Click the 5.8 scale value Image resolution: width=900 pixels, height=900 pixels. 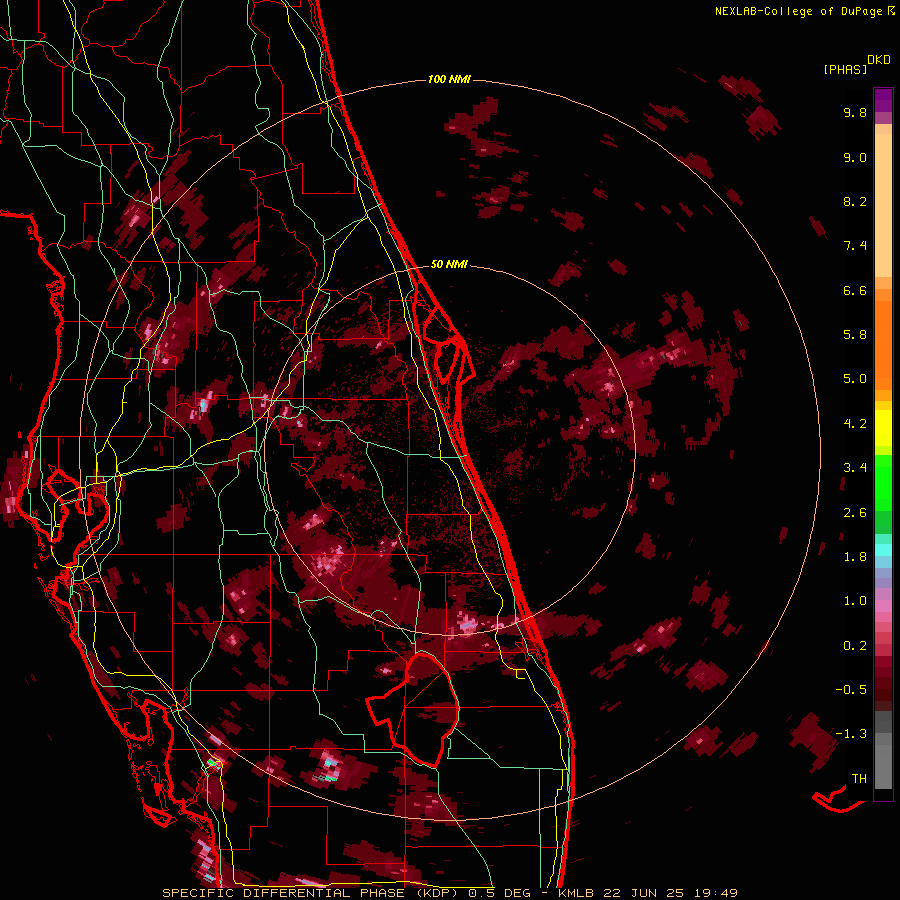[x=855, y=335]
